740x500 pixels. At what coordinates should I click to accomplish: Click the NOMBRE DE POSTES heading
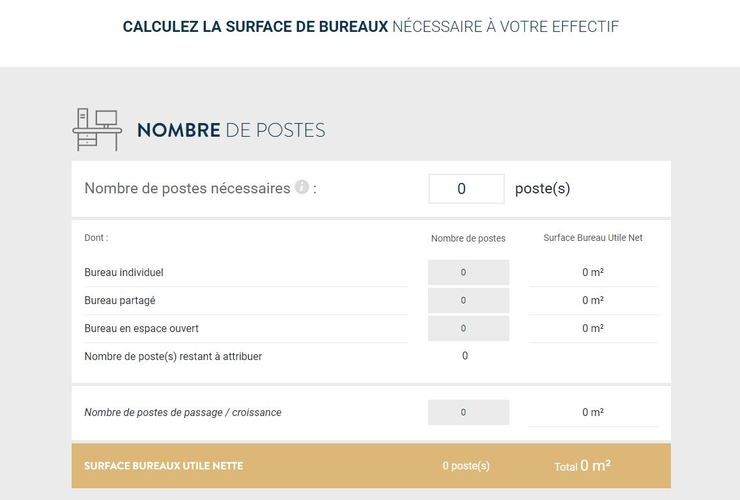tap(231, 130)
